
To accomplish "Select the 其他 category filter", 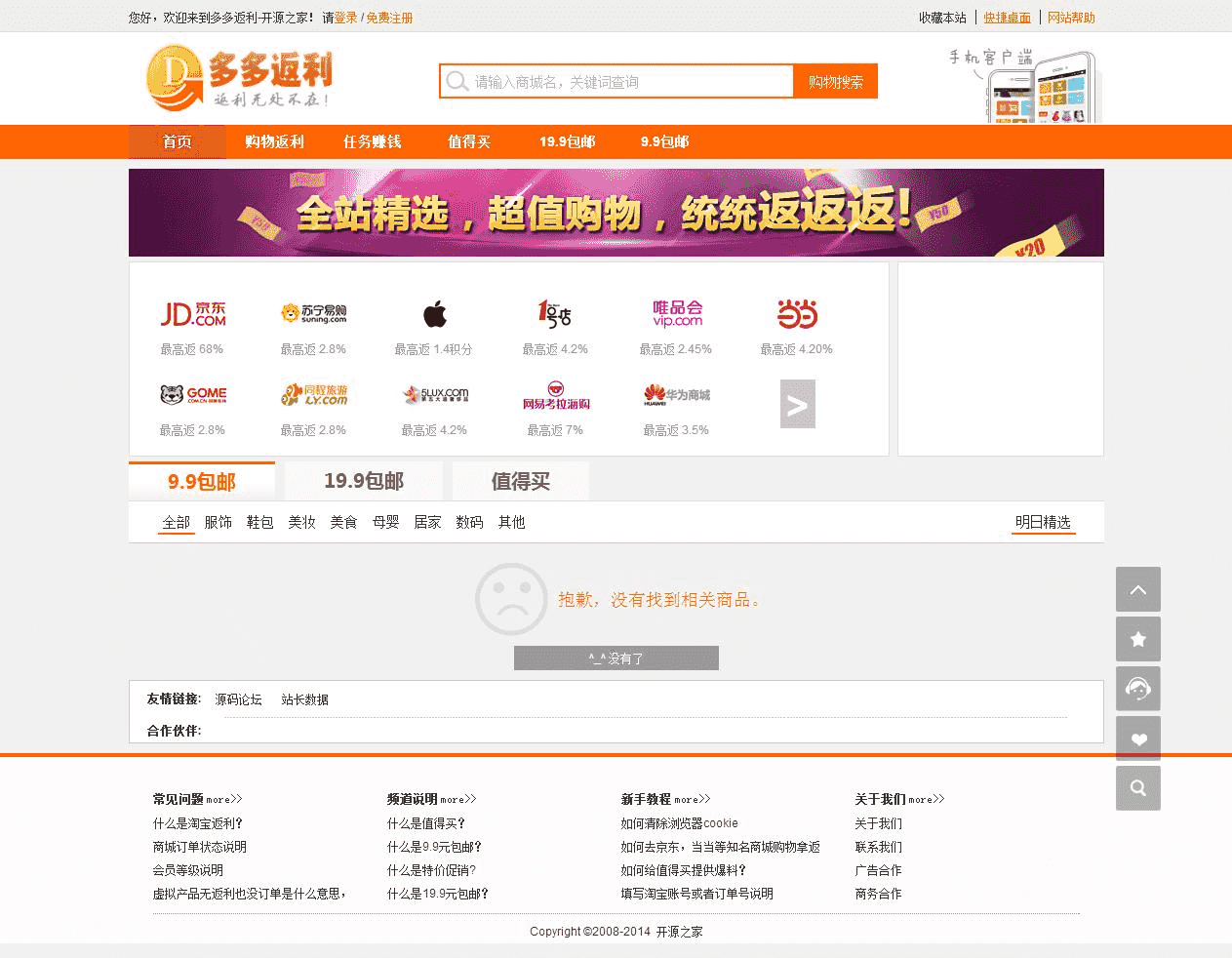I will [512, 522].
